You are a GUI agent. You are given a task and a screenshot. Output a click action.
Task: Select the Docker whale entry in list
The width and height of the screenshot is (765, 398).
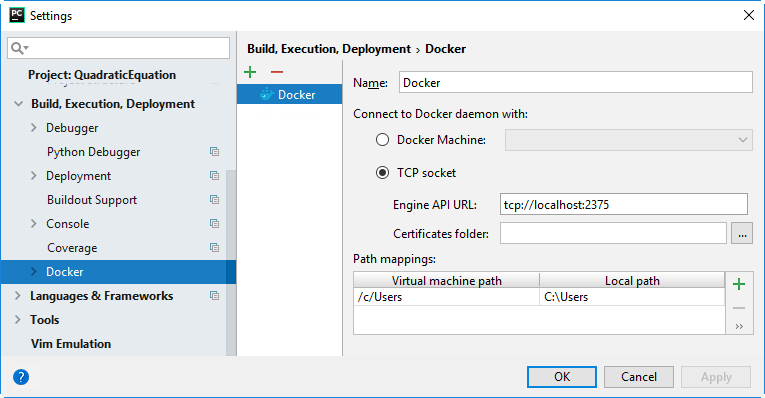289,94
